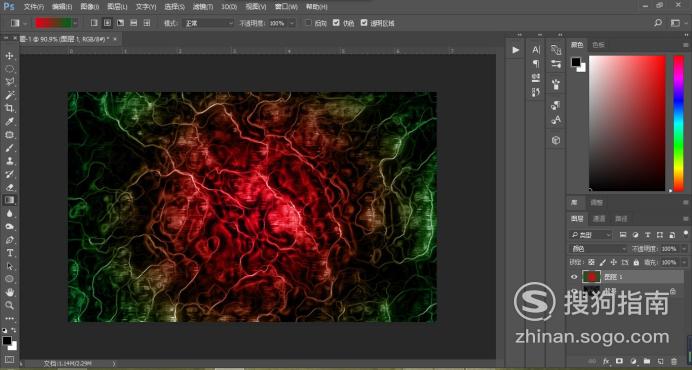
Task: Hide 图层 1 using the eye icon
Action: click(x=574, y=277)
